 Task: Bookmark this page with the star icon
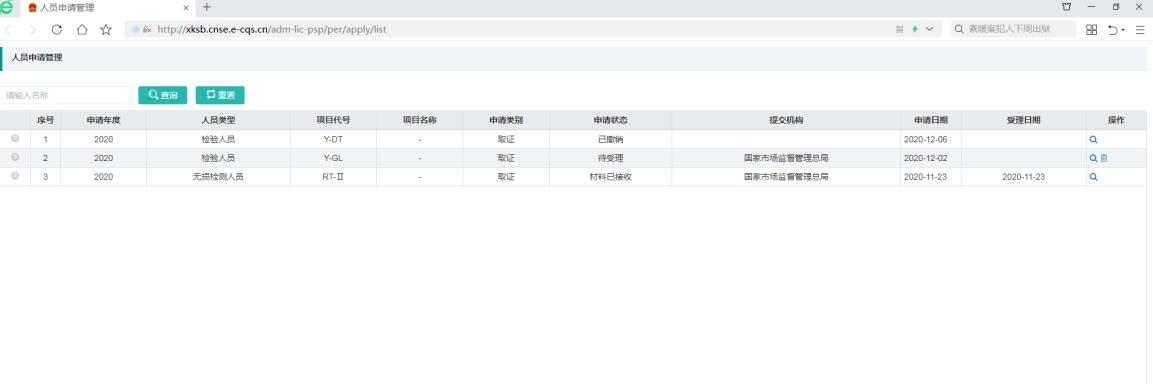tap(106, 29)
